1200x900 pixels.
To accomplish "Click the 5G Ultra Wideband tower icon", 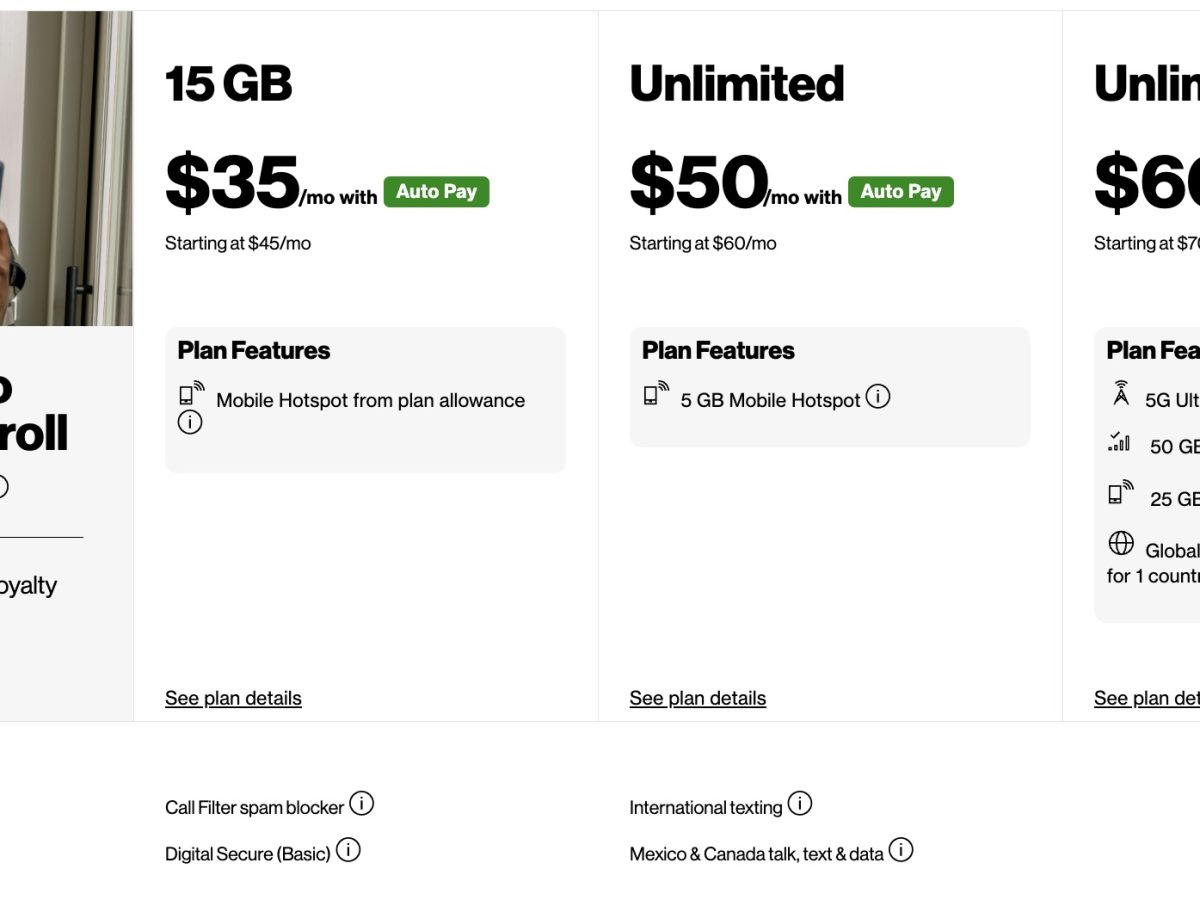I will (x=1121, y=394).
